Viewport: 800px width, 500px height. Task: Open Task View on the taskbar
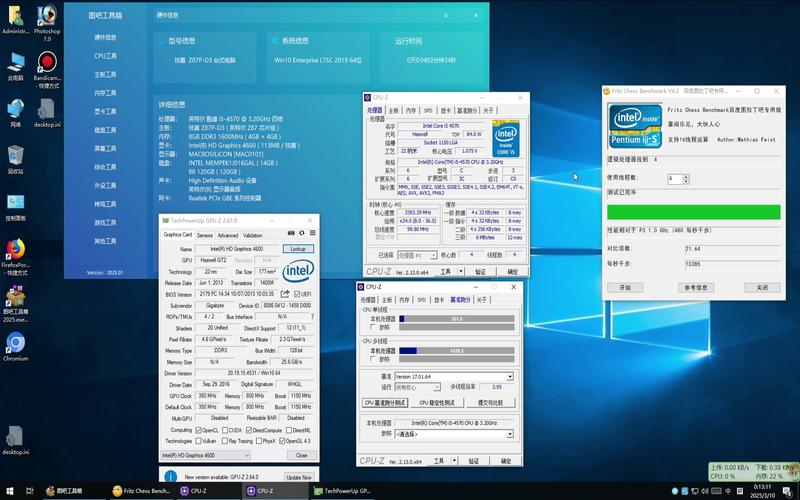(x=30, y=491)
